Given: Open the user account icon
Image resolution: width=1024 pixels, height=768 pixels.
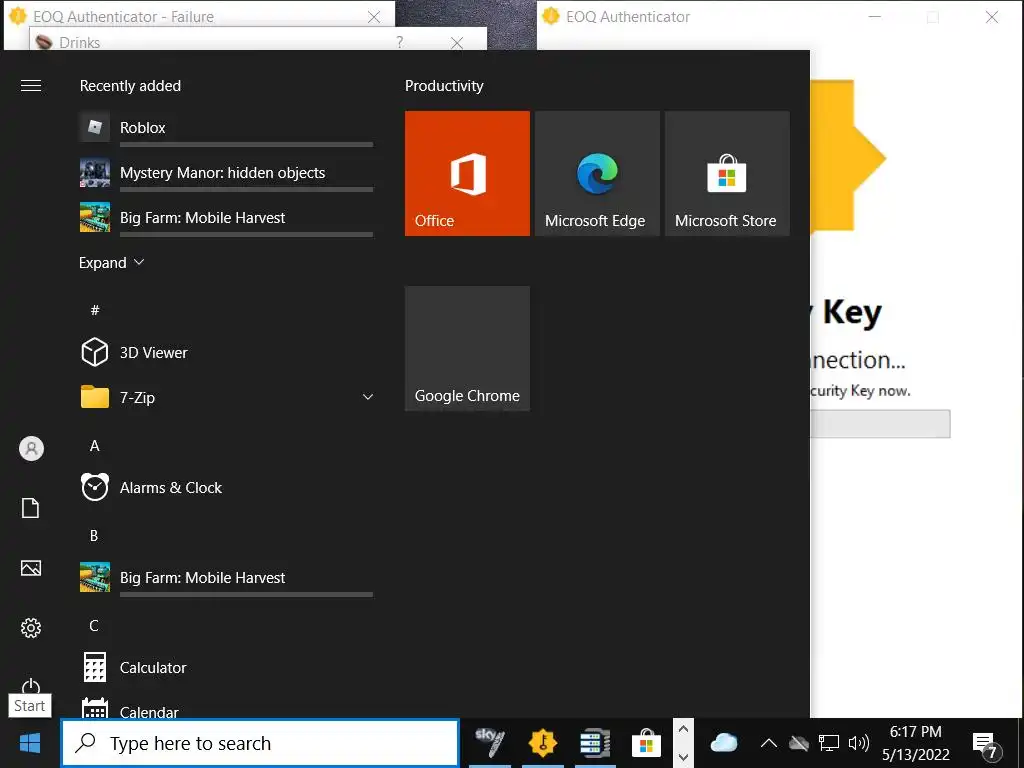Looking at the screenshot, I should click(31, 449).
